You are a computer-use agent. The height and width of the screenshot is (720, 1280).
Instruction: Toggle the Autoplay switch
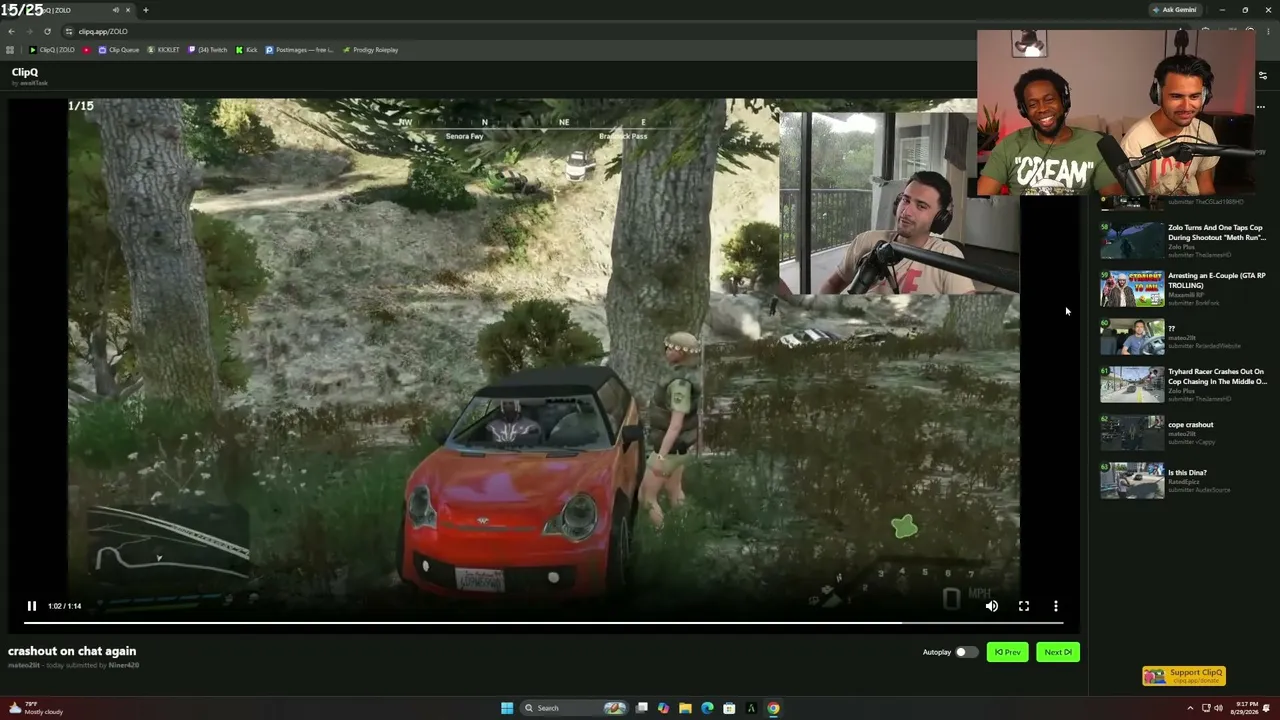pos(965,652)
